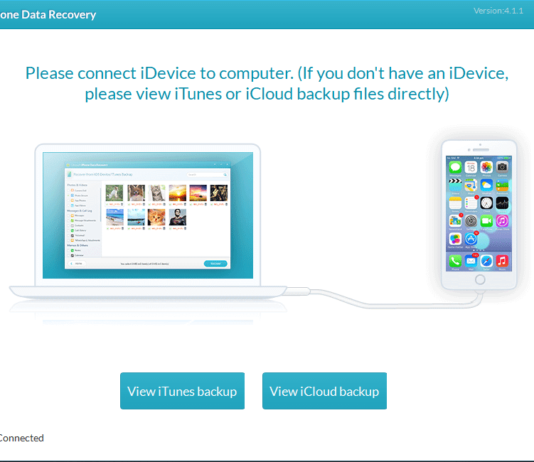The height and width of the screenshot is (462, 534).
Task: Select the Photos app icon on the phone
Action: [x=486, y=167]
